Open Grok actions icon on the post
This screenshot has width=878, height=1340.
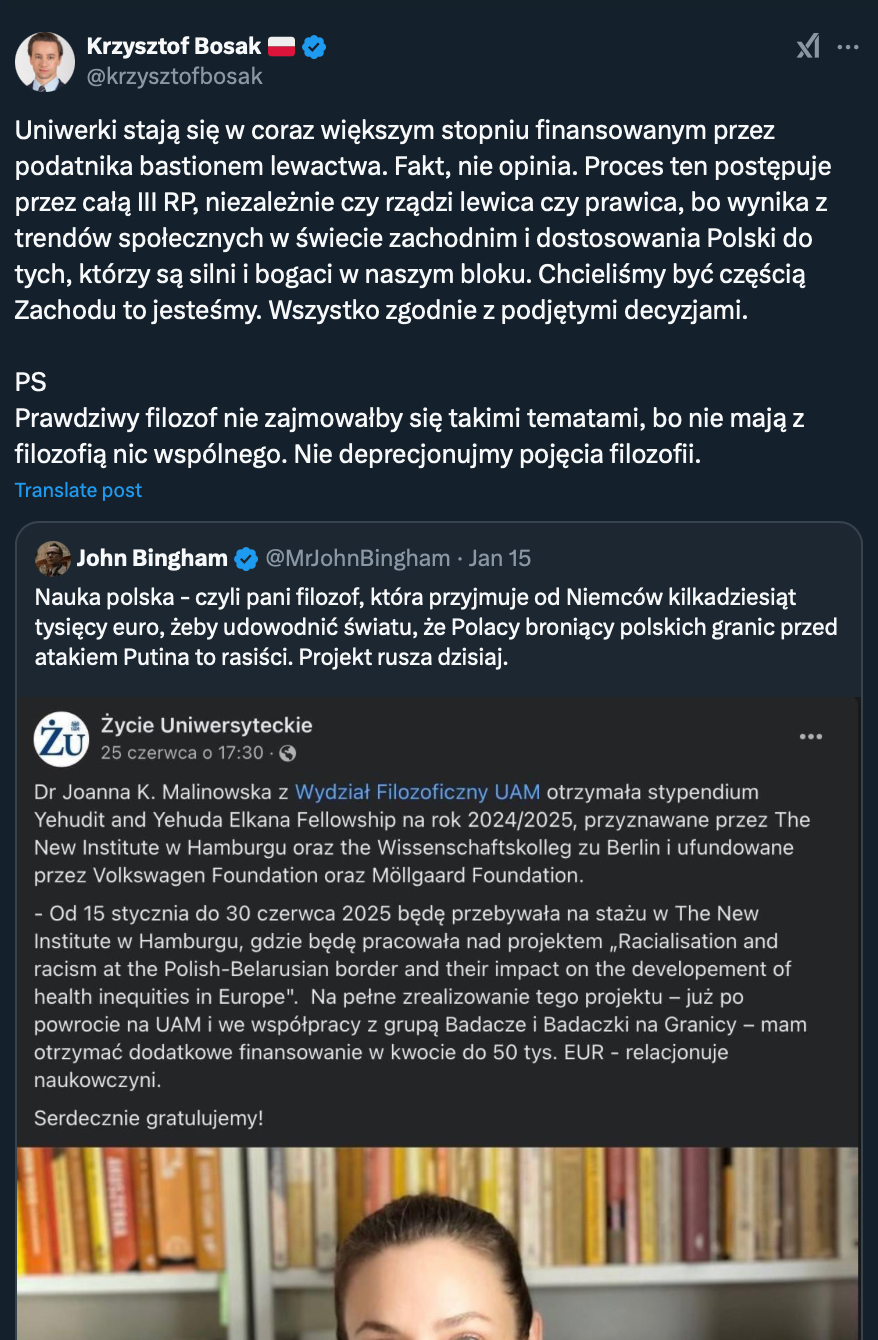[x=808, y=46]
